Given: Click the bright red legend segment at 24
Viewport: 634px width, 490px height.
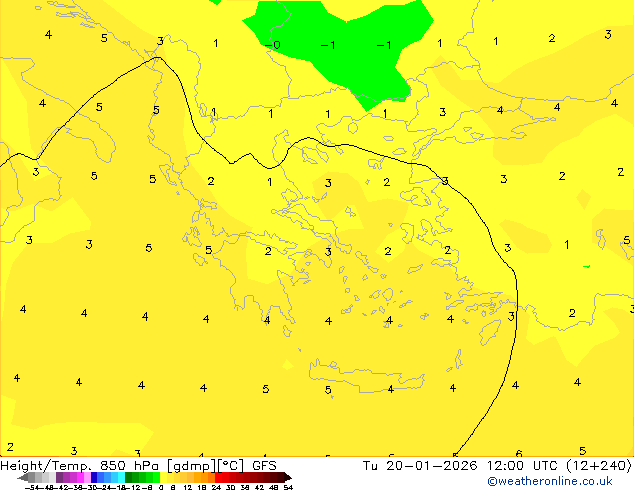Looking at the screenshot, I should point(218,477).
